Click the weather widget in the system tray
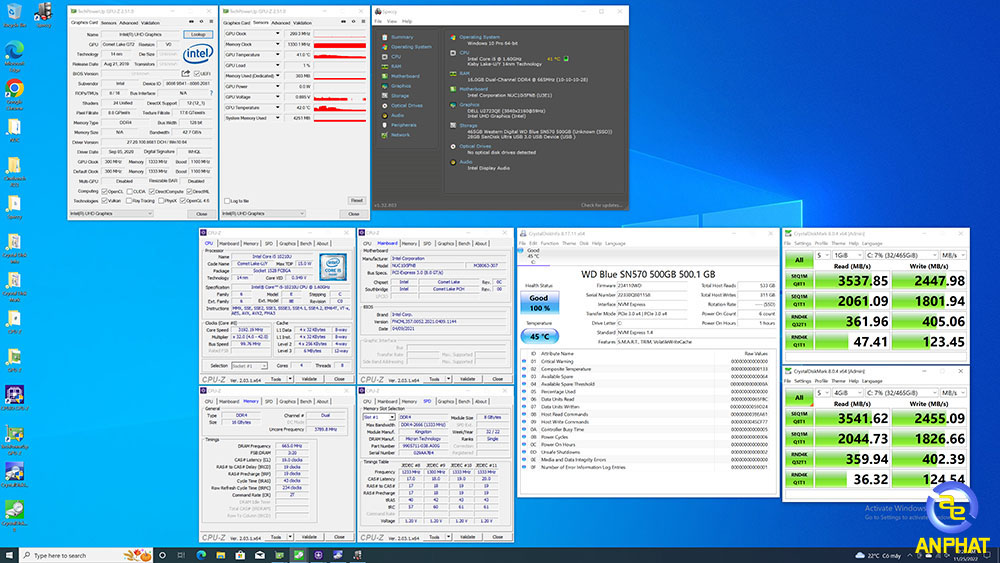The height and width of the screenshot is (563, 1000). (x=879, y=555)
